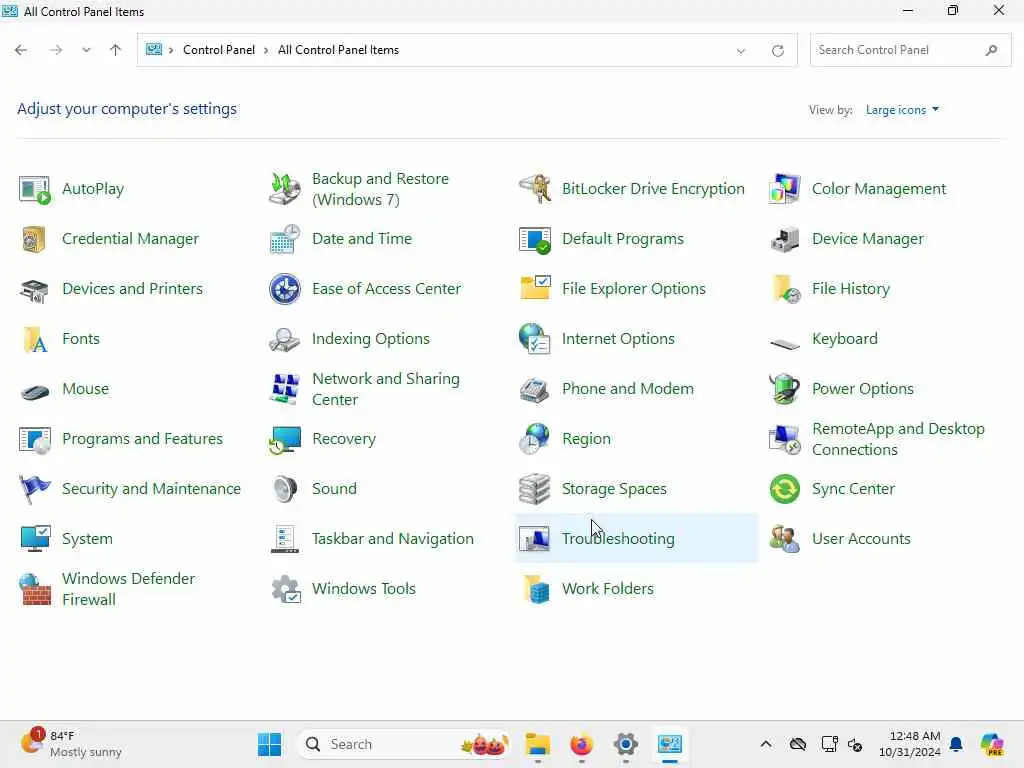Expand the View by Large icons dropdown
This screenshot has width=1024, height=768.
click(903, 110)
